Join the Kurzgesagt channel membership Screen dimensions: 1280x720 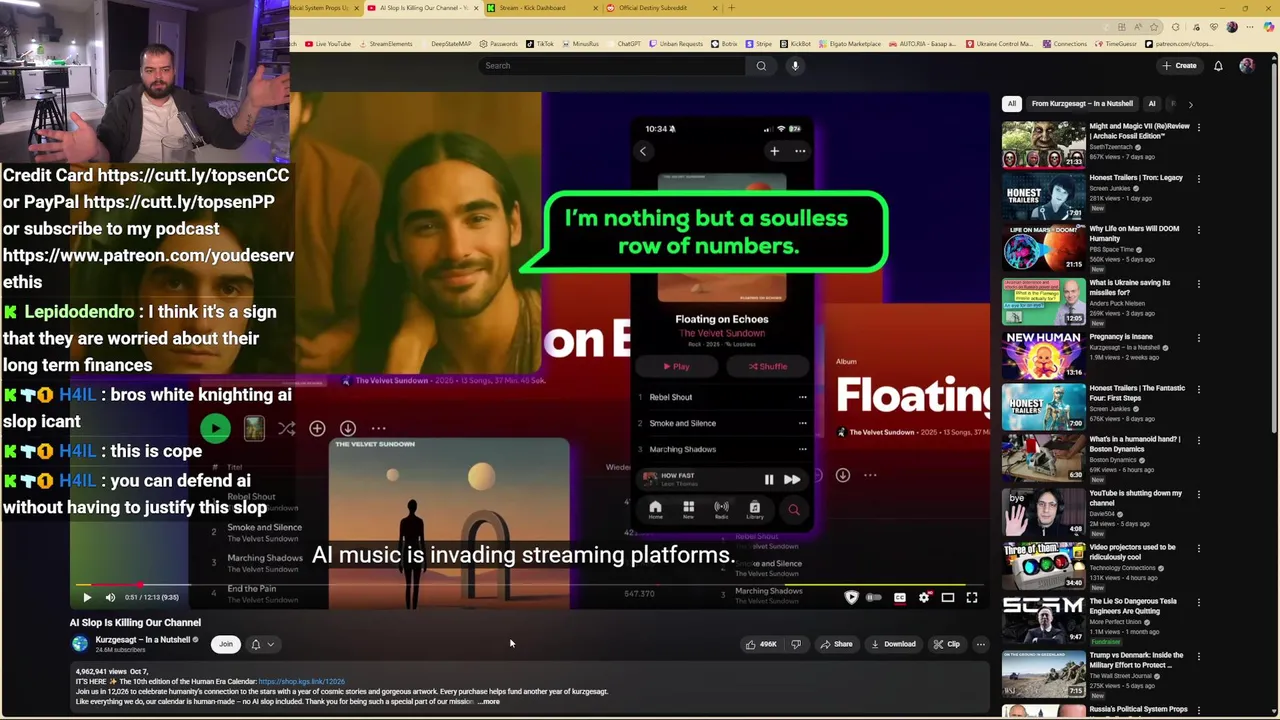pyautogui.click(x=226, y=644)
